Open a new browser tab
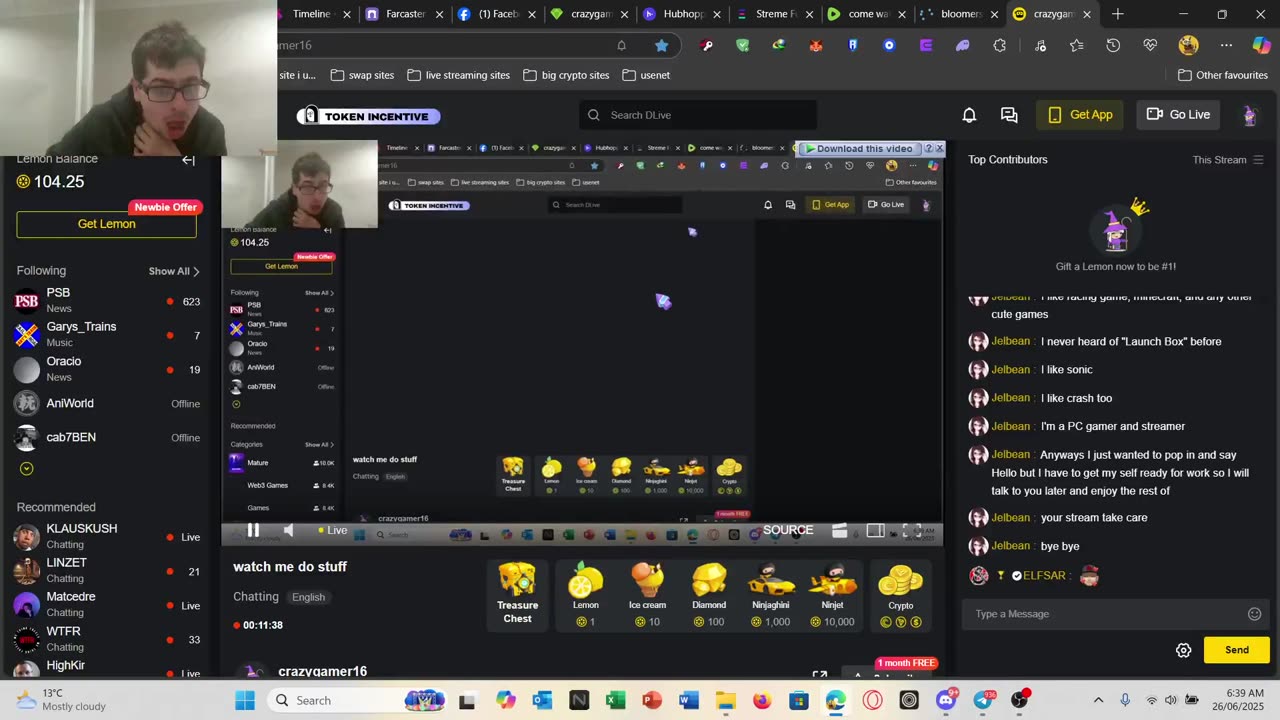This screenshot has height=720, width=1280. 1117,14
